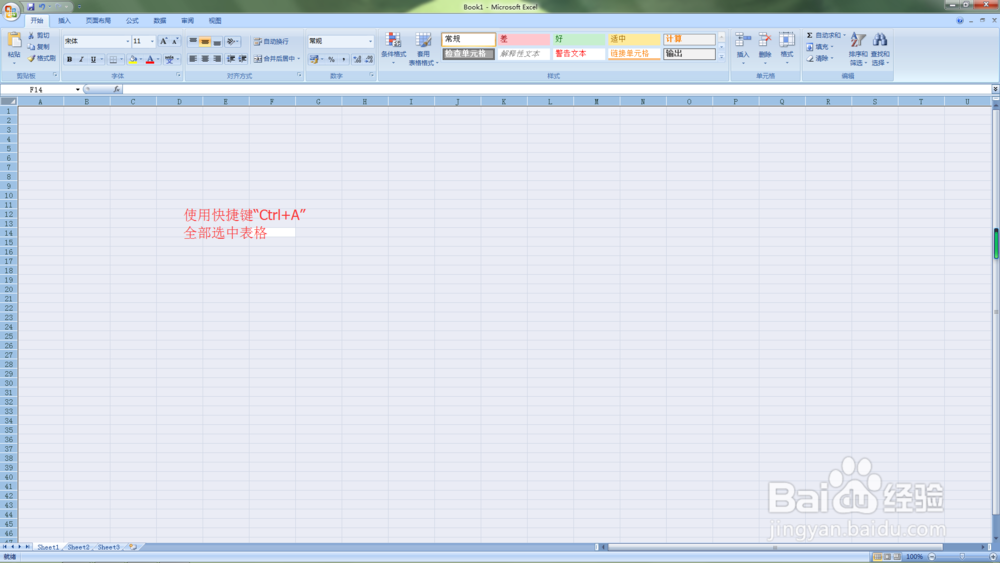1000x563 pixels.
Task: Decrease font size with small A
Action: click(175, 41)
